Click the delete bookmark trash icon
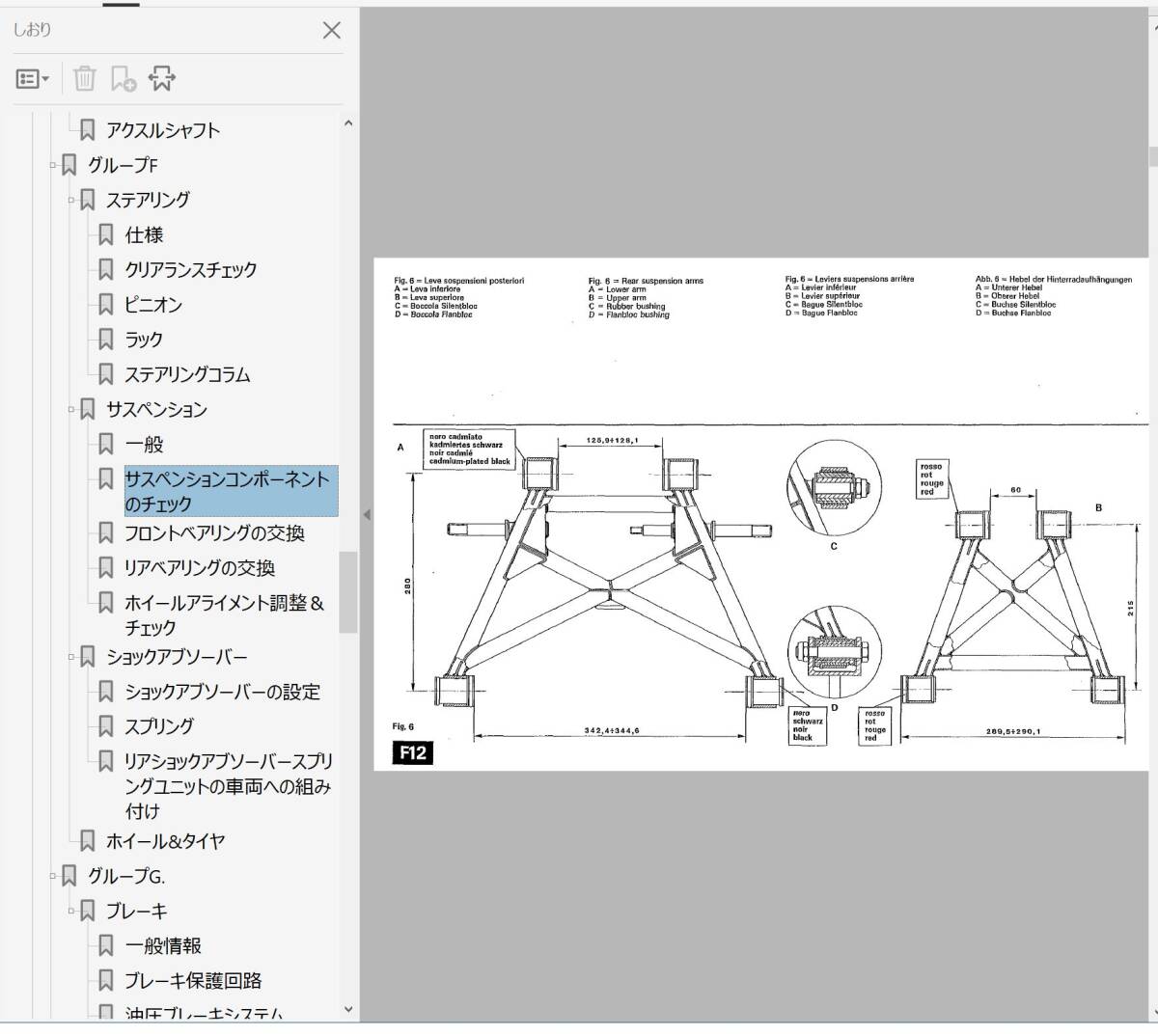The height and width of the screenshot is (1036, 1158). tap(85, 78)
